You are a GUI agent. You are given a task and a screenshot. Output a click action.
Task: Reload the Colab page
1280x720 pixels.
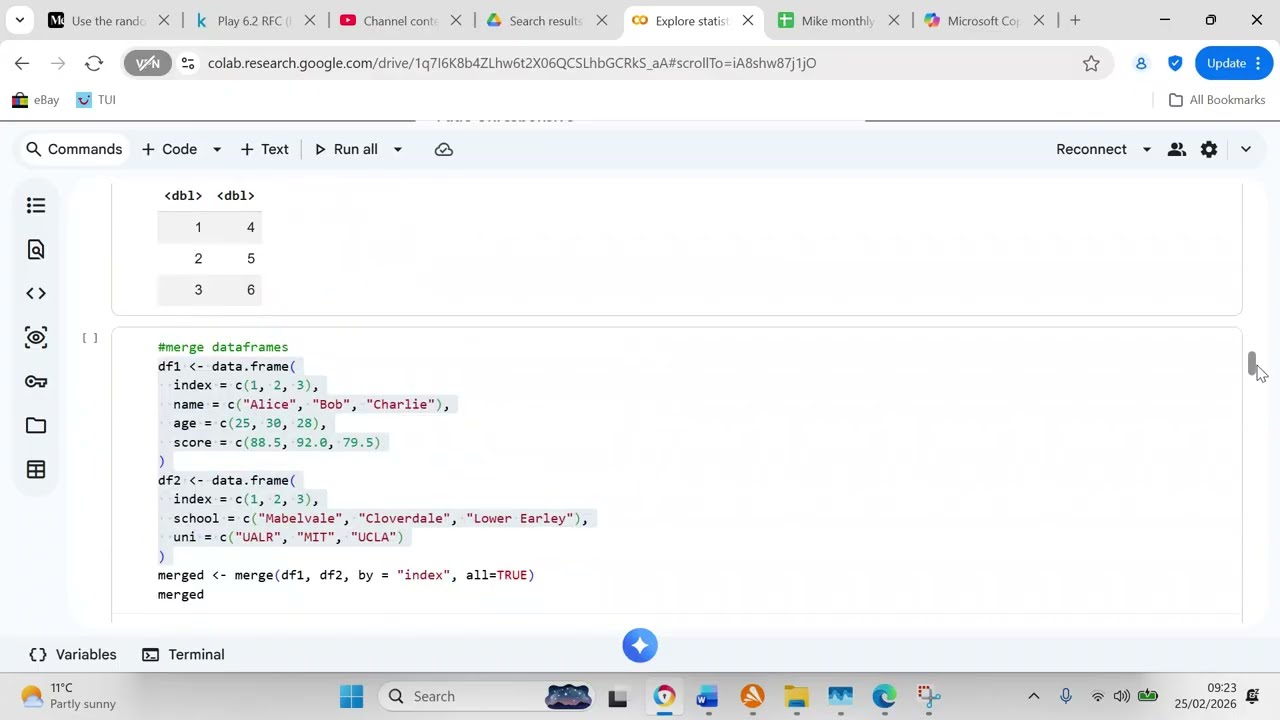coord(94,63)
